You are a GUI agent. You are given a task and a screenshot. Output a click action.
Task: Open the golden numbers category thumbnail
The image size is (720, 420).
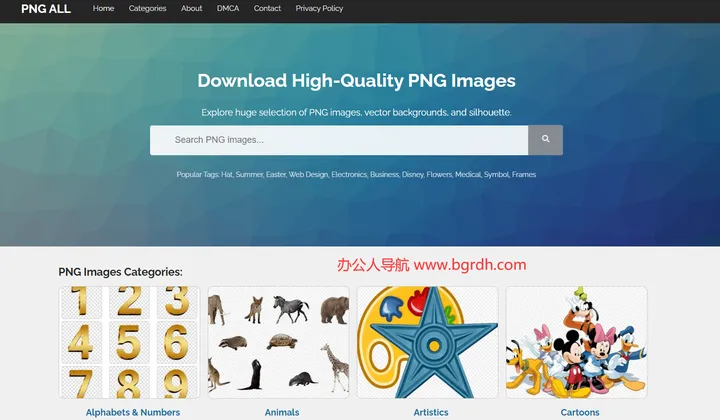click(129, 342)
